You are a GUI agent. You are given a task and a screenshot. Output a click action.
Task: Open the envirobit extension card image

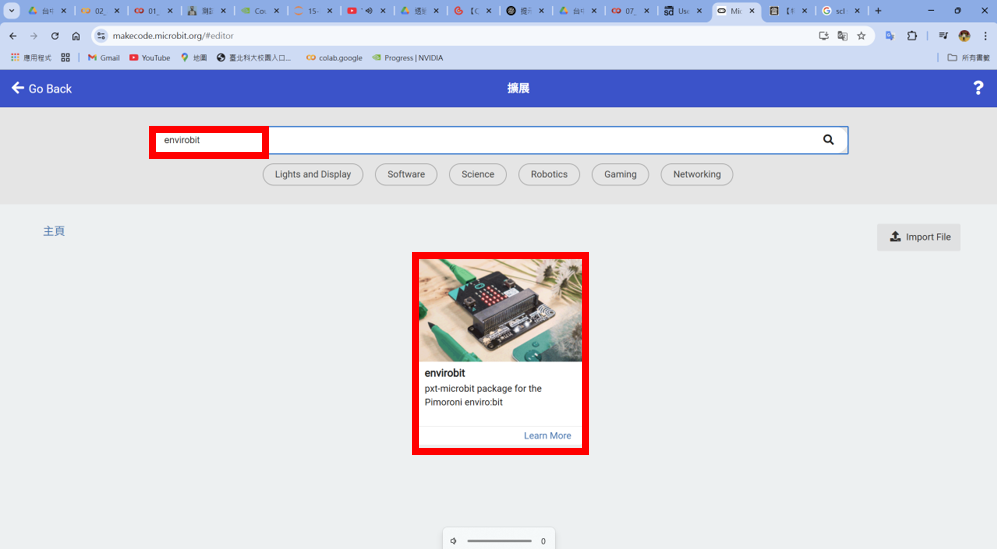tap(500, 310)
